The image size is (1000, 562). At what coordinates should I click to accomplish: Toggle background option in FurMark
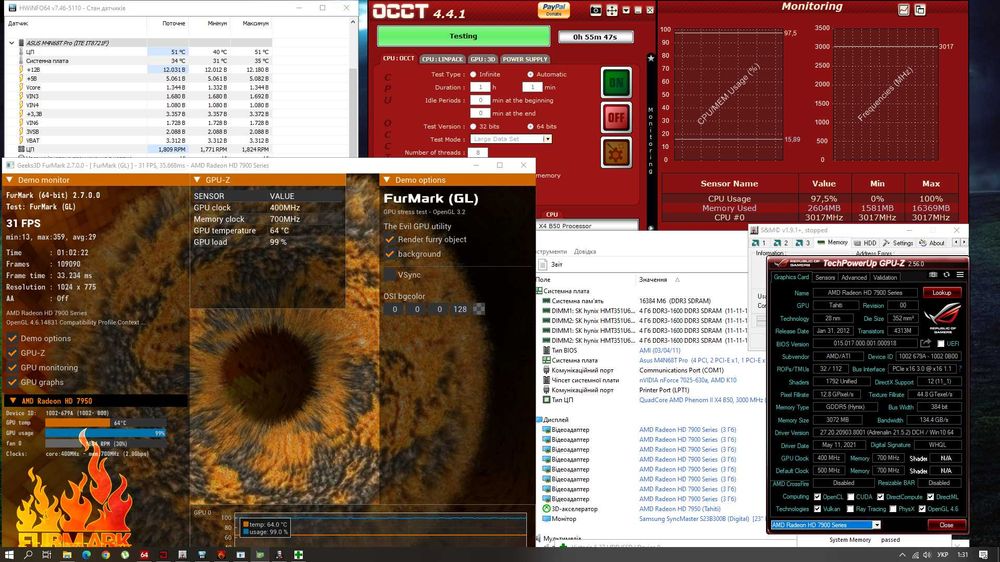tap(390, 254)
